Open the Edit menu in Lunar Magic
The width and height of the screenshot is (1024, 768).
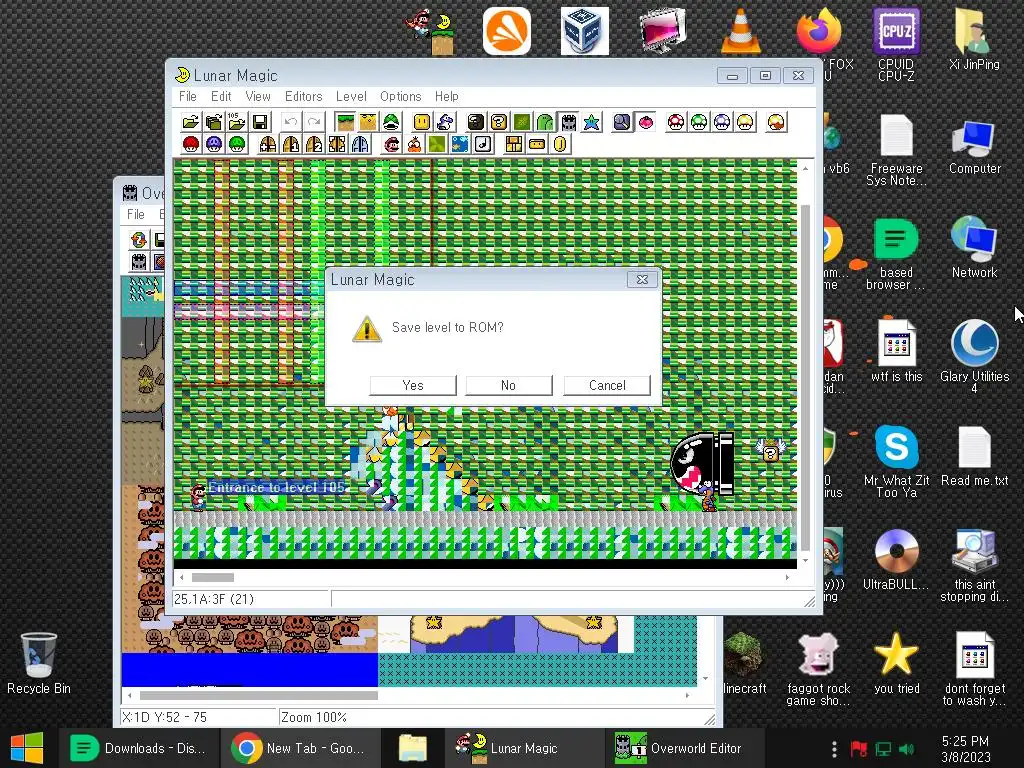(221, 96)
